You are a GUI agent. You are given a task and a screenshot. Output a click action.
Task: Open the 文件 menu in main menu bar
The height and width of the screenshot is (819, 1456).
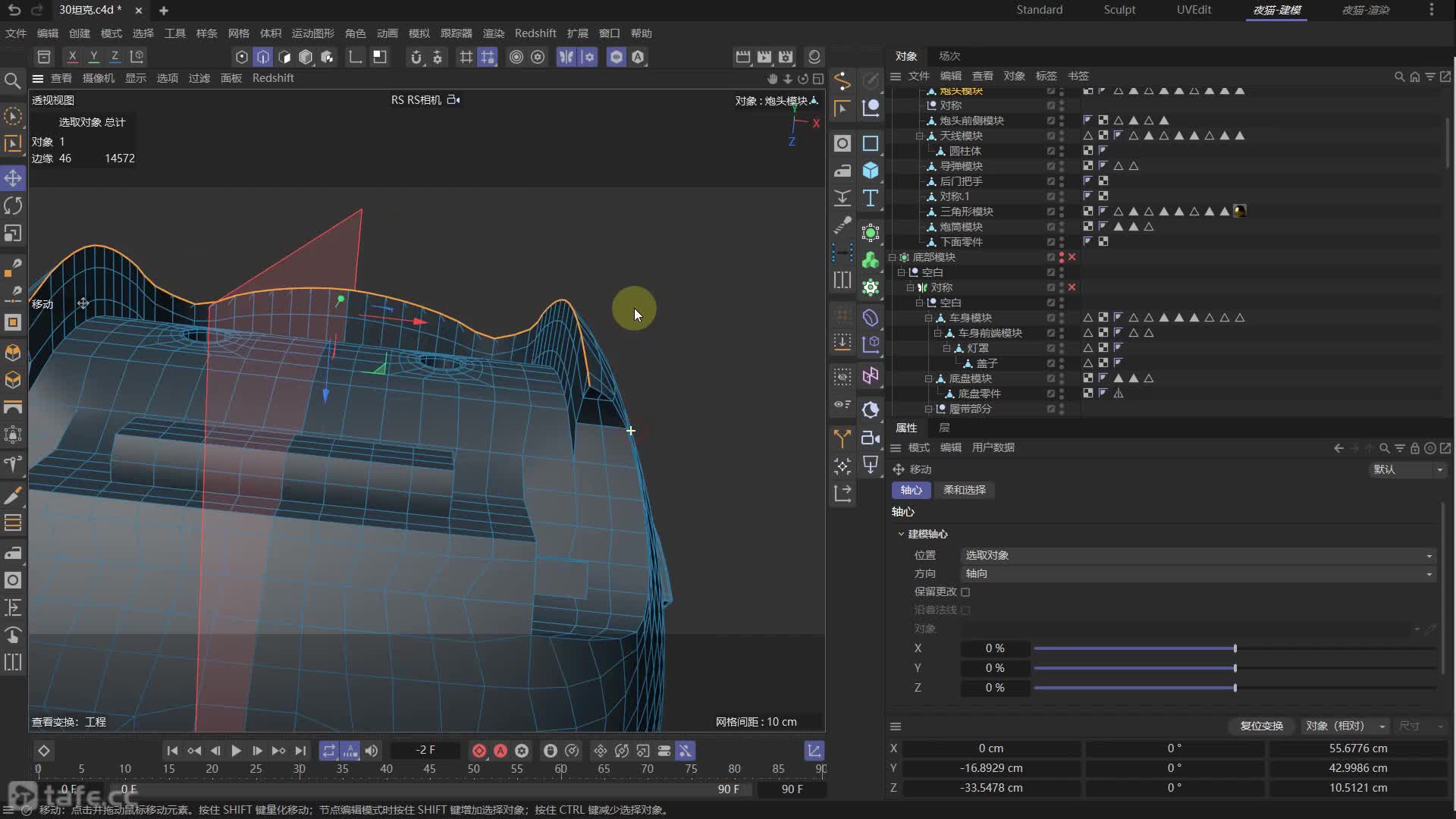tap(15, 33)
